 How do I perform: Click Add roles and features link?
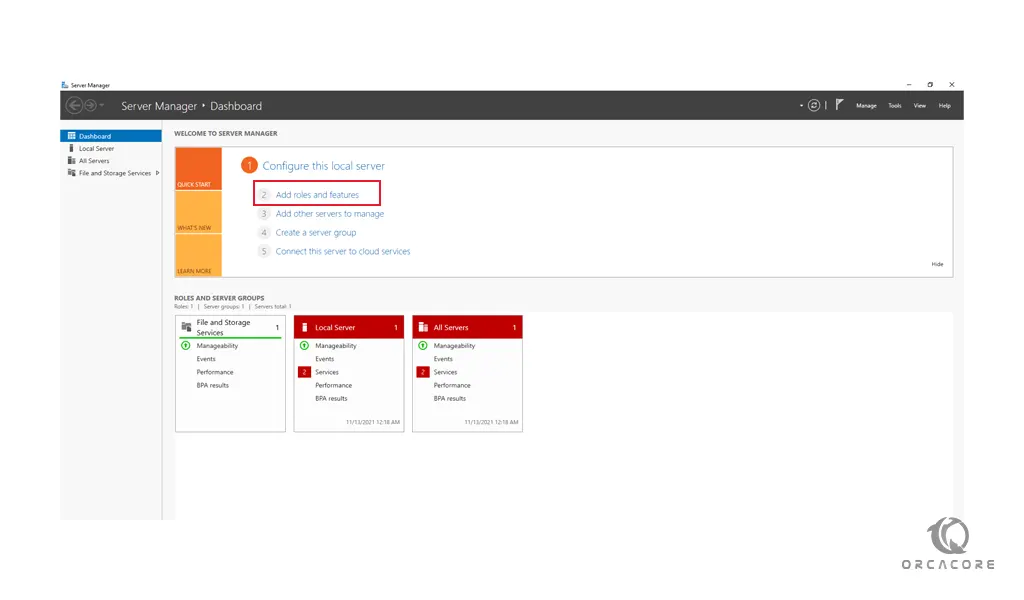click(317, 195)
